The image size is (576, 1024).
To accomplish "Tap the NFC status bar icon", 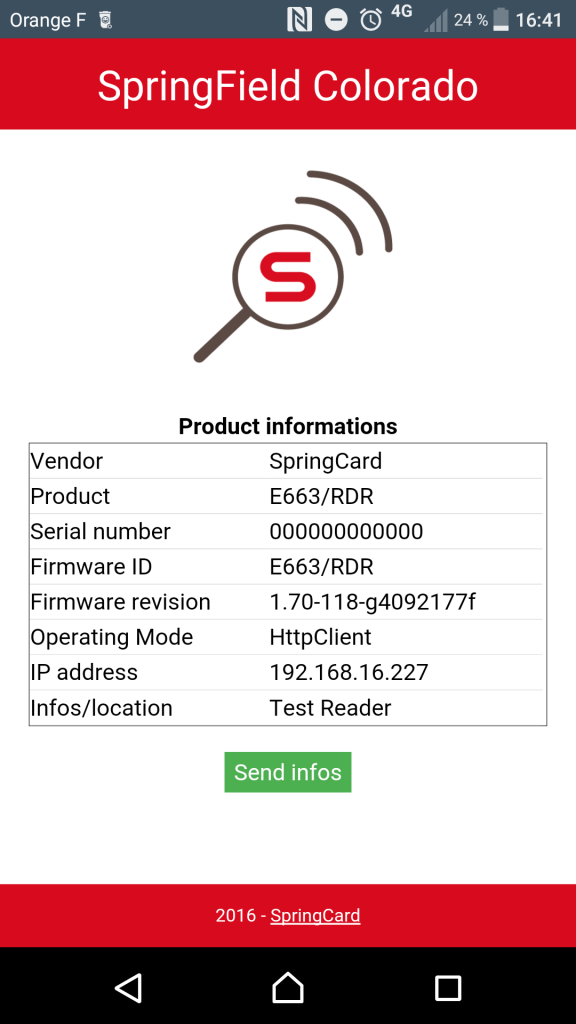I will (x=299, y=20).
